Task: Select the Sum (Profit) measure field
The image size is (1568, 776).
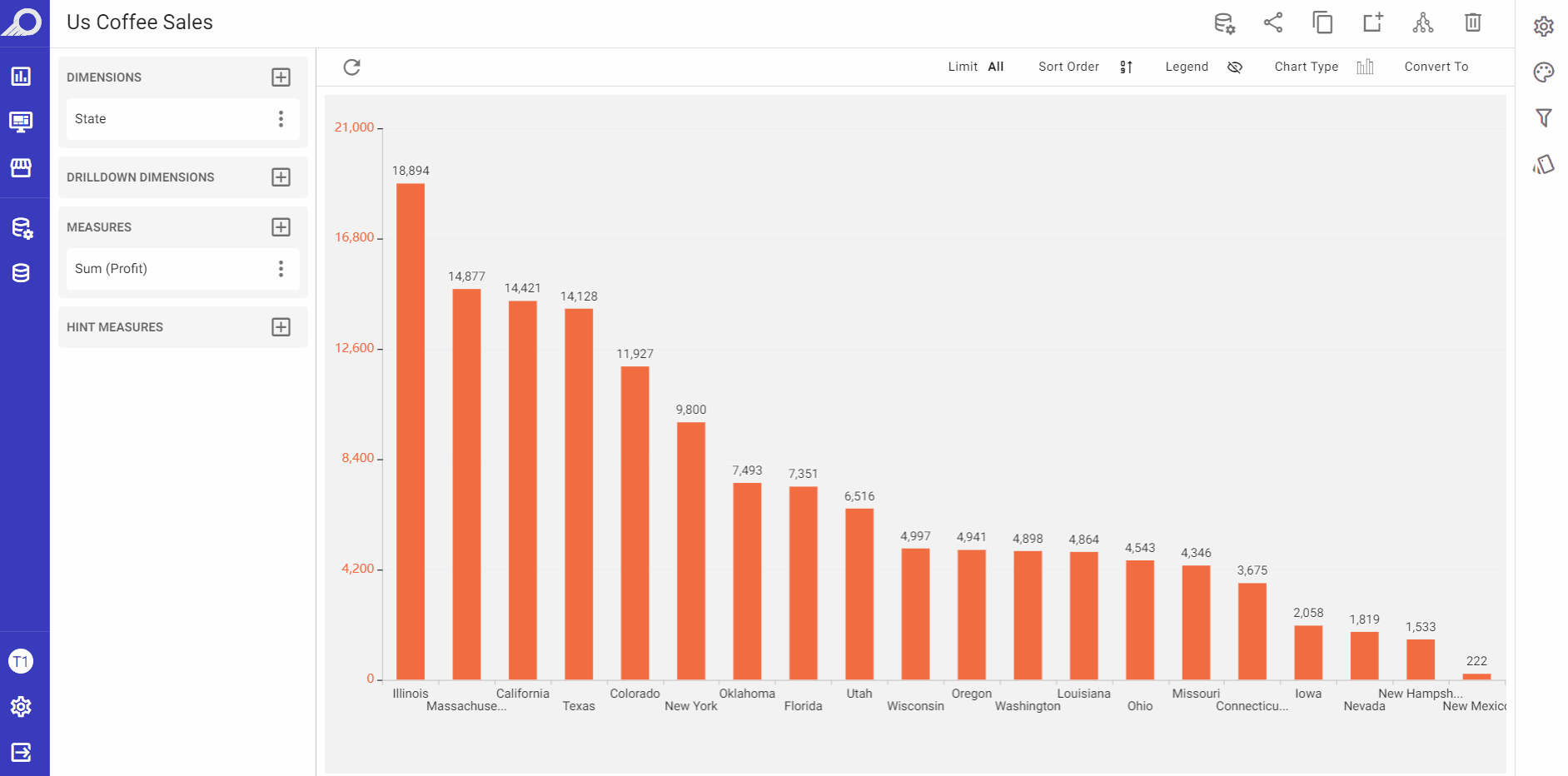Action: (183, 269)
